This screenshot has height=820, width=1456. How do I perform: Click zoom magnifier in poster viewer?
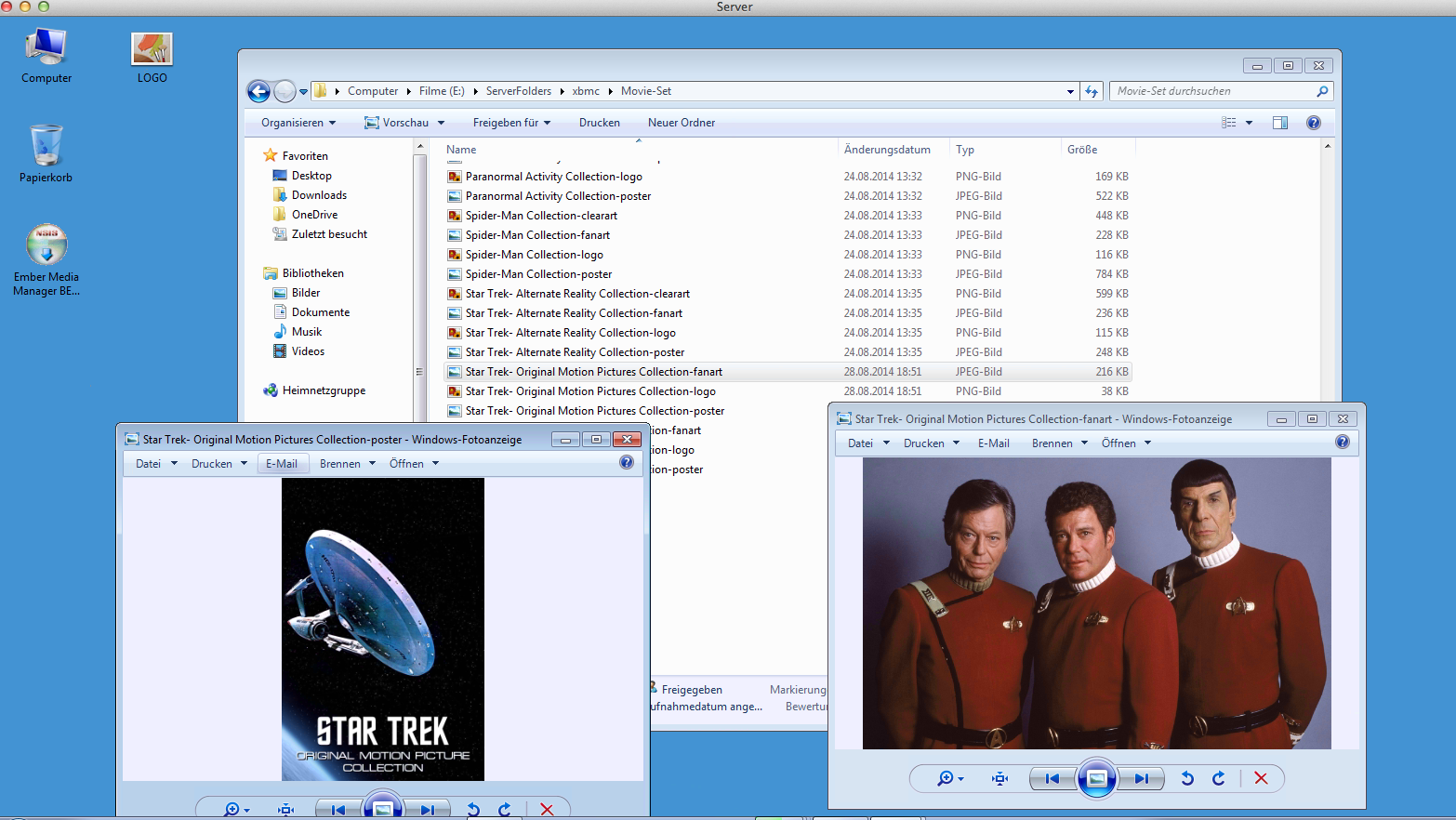pyautogui.click(x=232, y=810)
